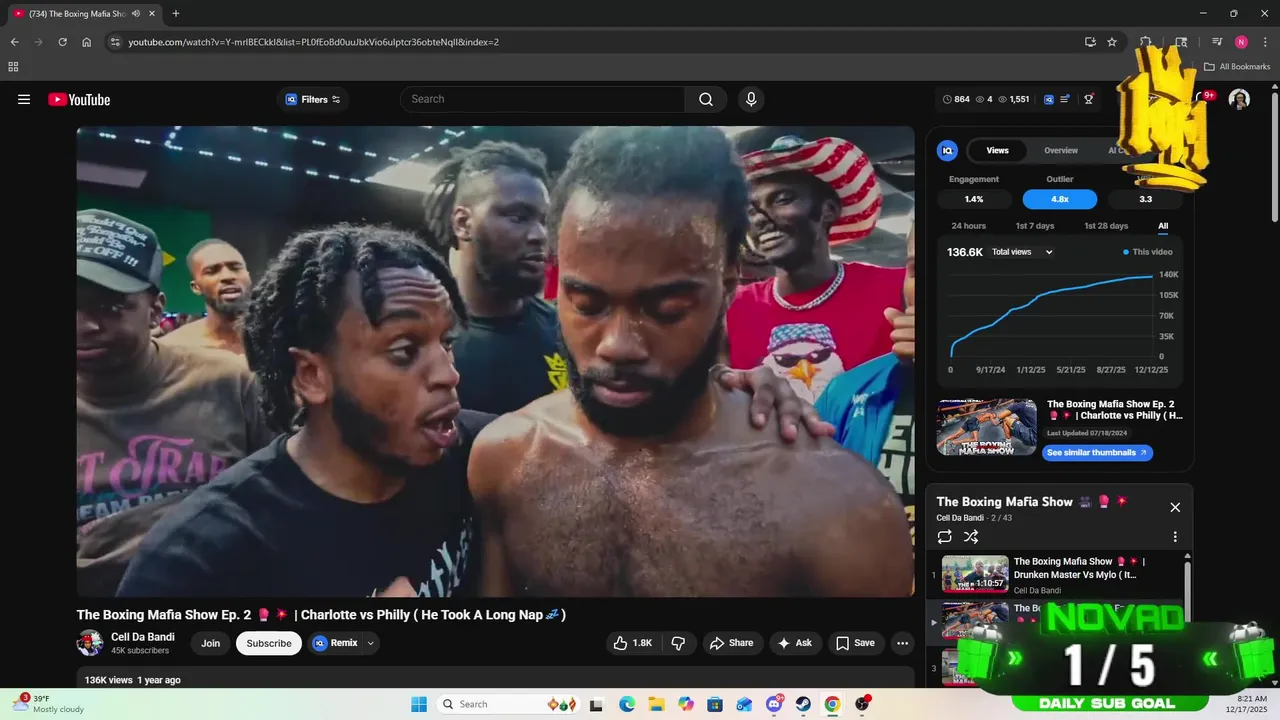Show the 1st 7 days views range

(x=1035, y=226)
